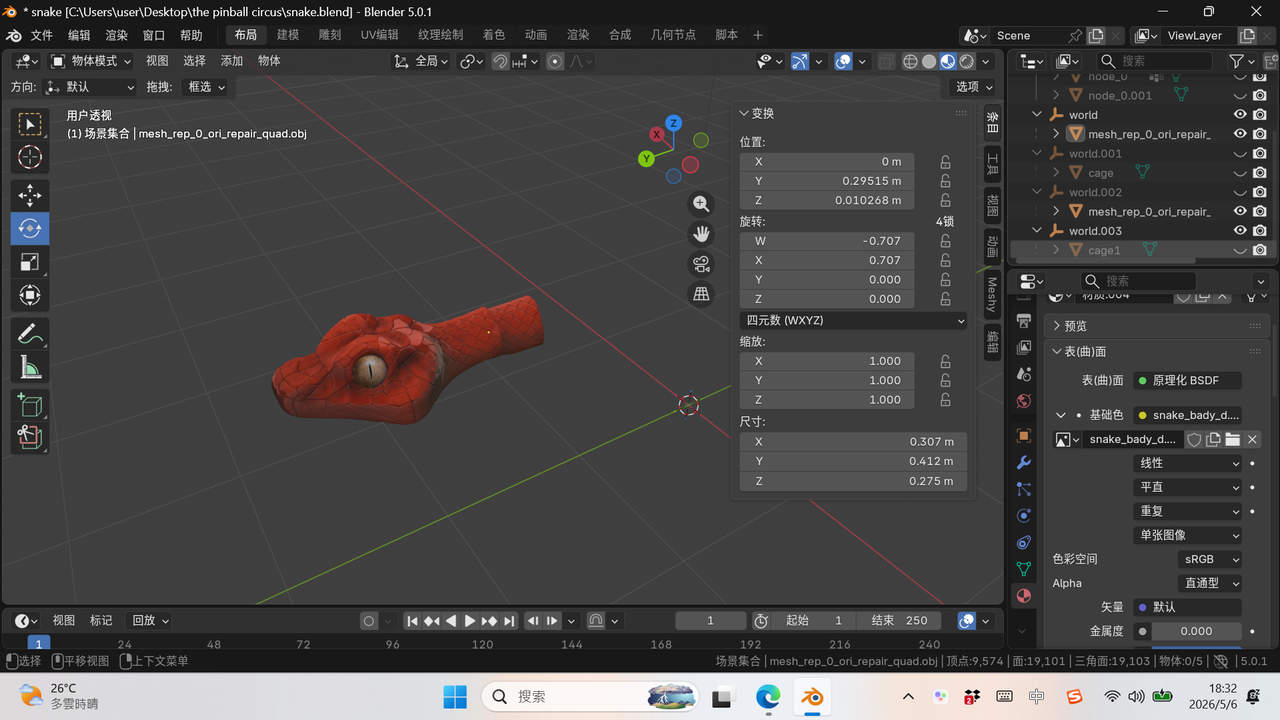Play the animation forward in the timeline
Screen dimensions: 1280x720
pos(470,621)
